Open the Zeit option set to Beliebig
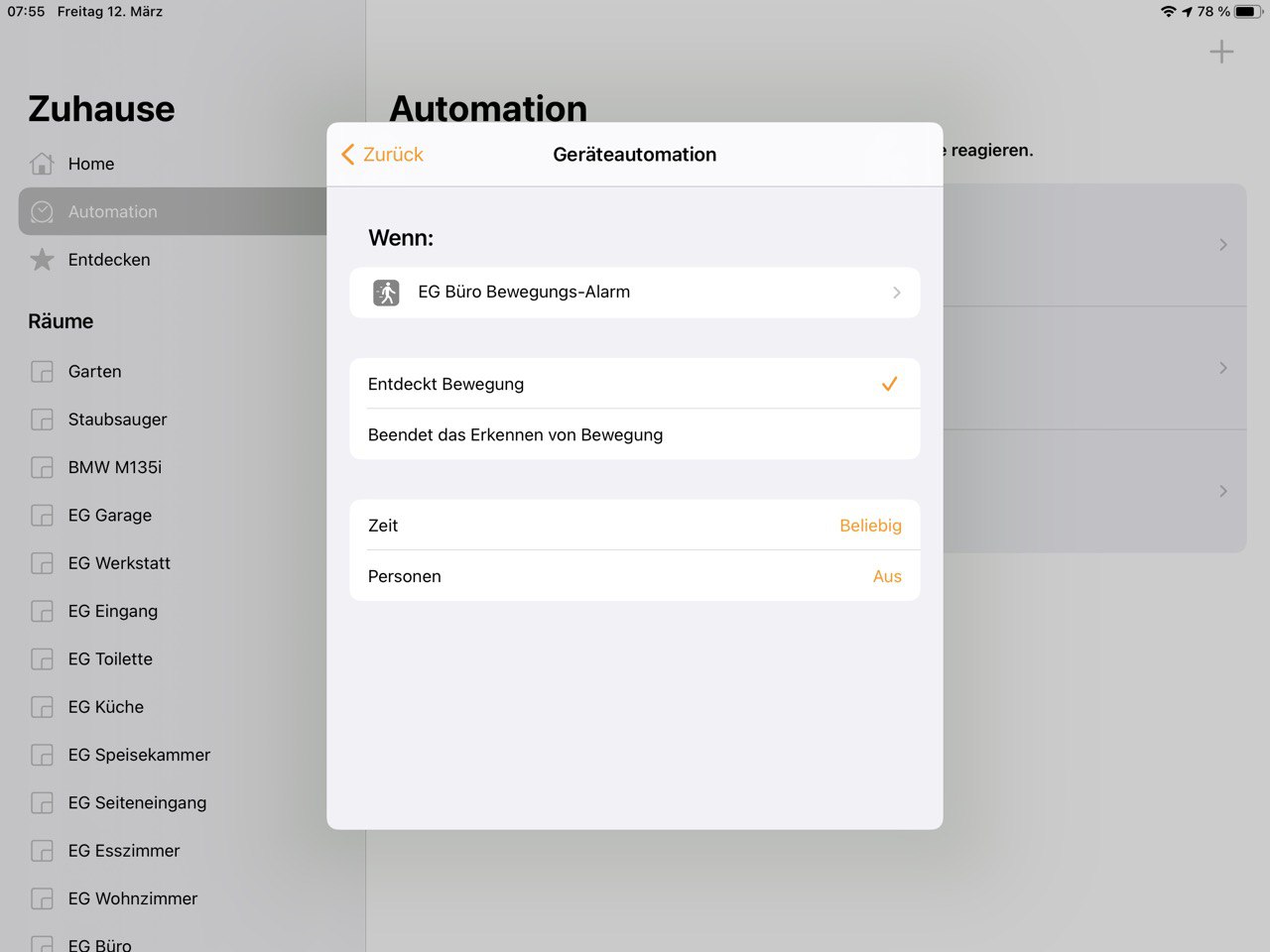 869,526
